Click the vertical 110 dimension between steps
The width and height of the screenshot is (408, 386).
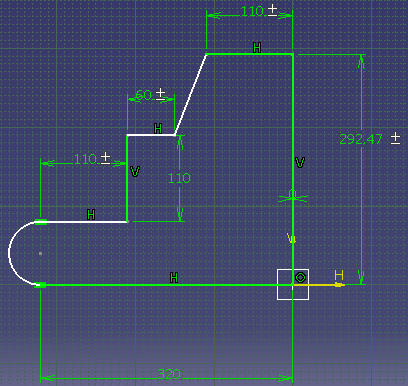point(179,178)
